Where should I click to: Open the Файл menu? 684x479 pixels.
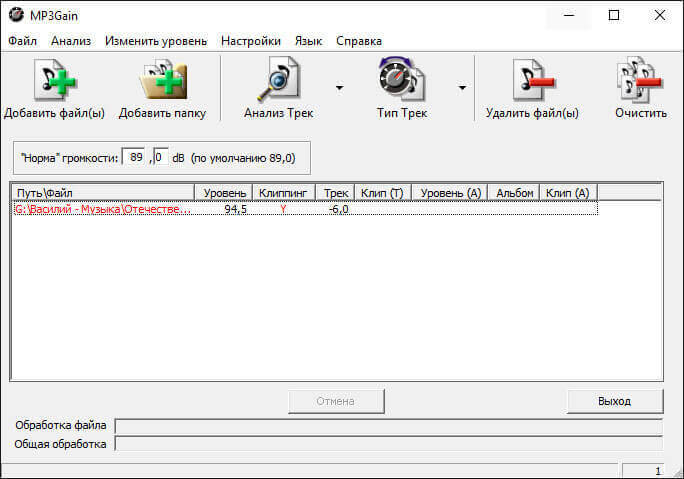[22, 41]
